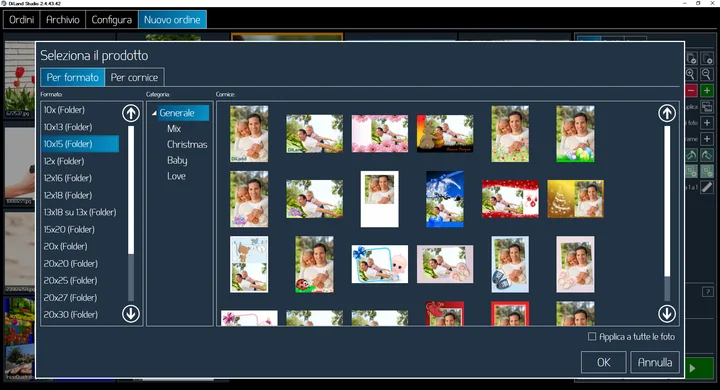The height and width of the screenshot is (390, 720).
Task: Click the green play arrow button in background
Action: [699, 368]
